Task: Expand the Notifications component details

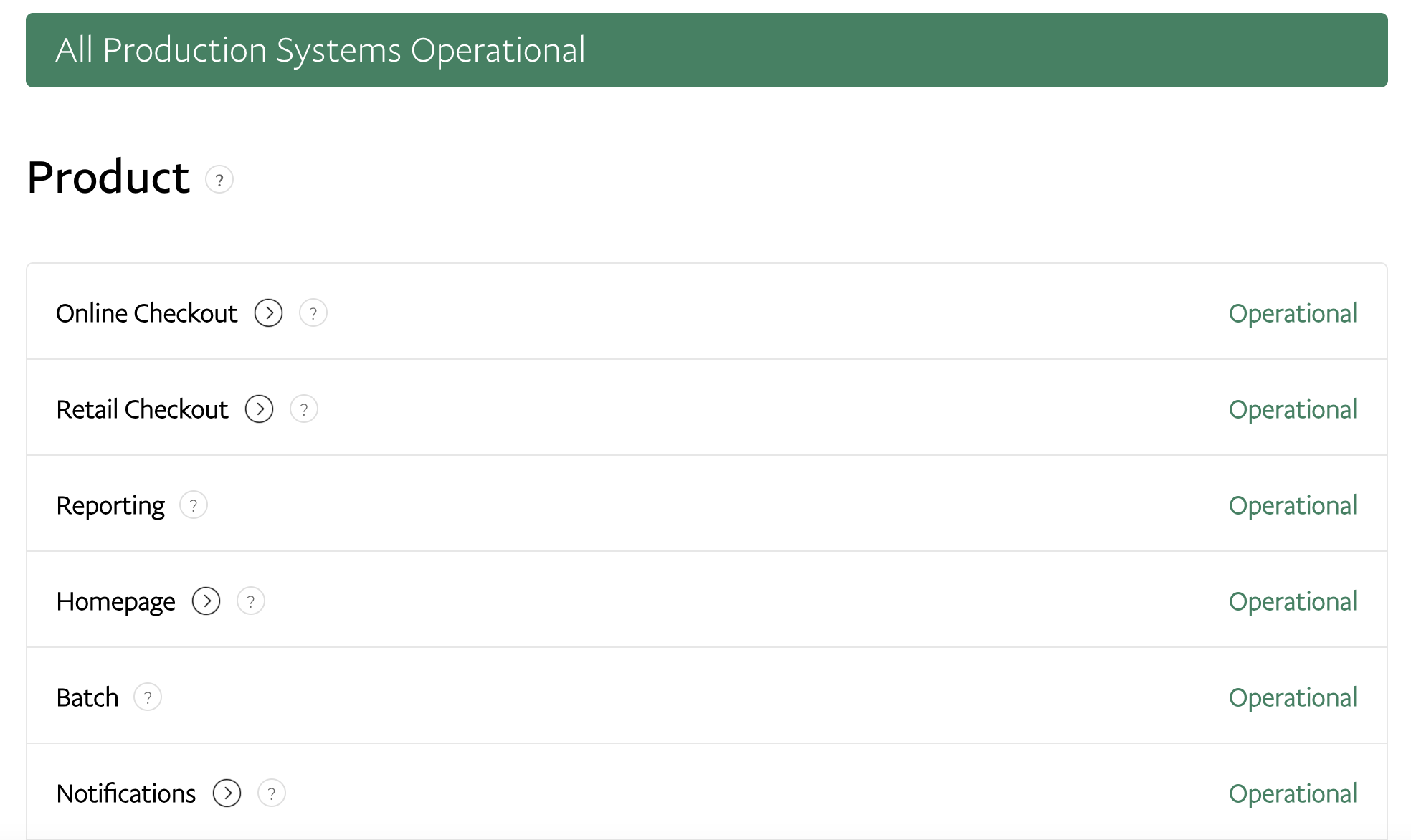Action: point(227,793)
